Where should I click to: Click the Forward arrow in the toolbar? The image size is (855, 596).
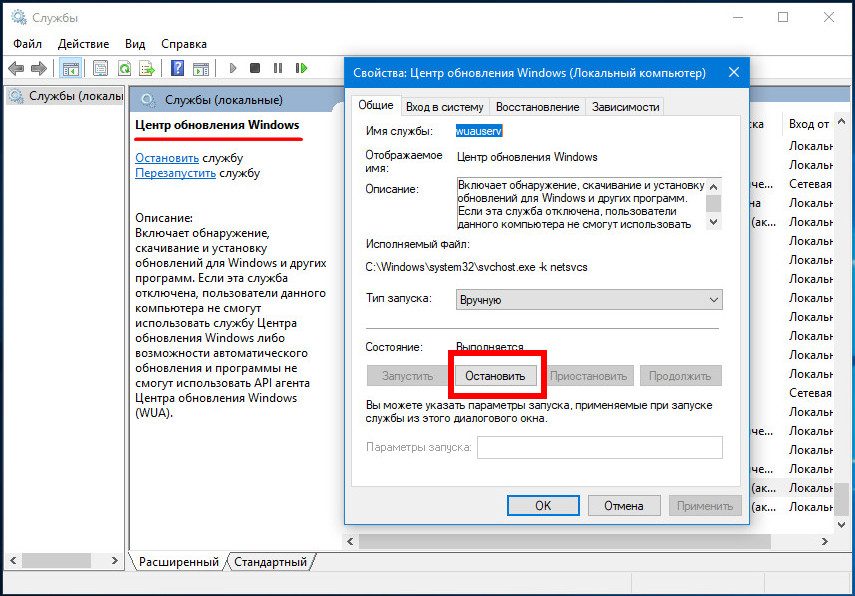pyautogui.click(x=39, y=69)
